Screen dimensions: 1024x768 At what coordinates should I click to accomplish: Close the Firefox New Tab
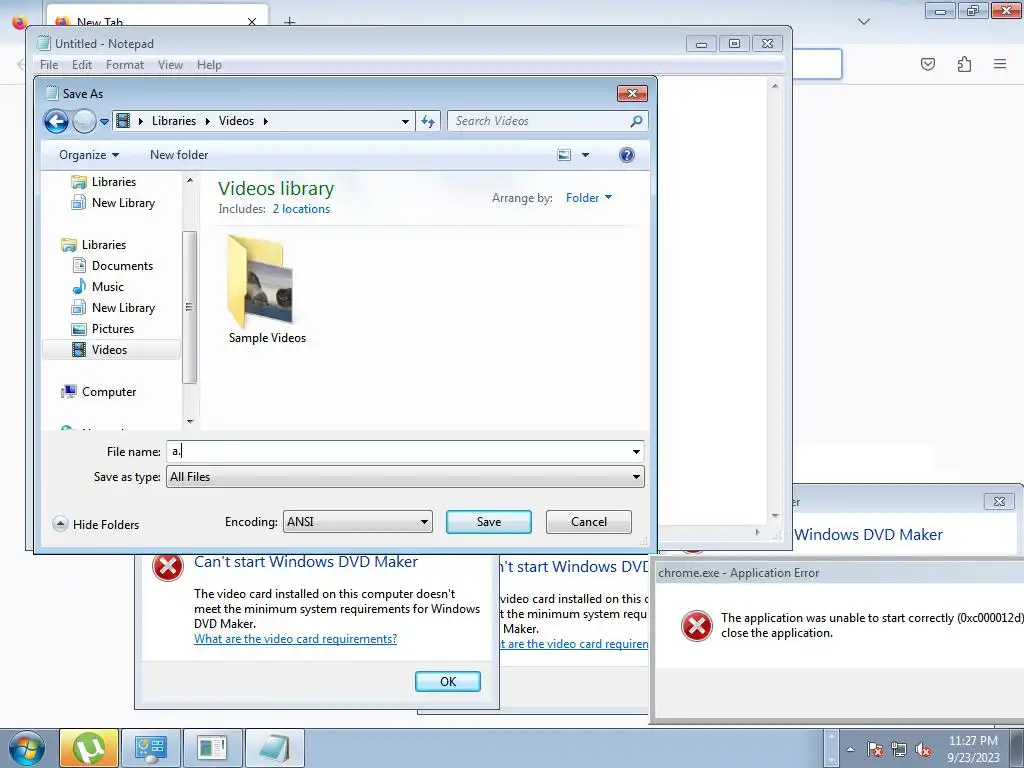(252, 22)
